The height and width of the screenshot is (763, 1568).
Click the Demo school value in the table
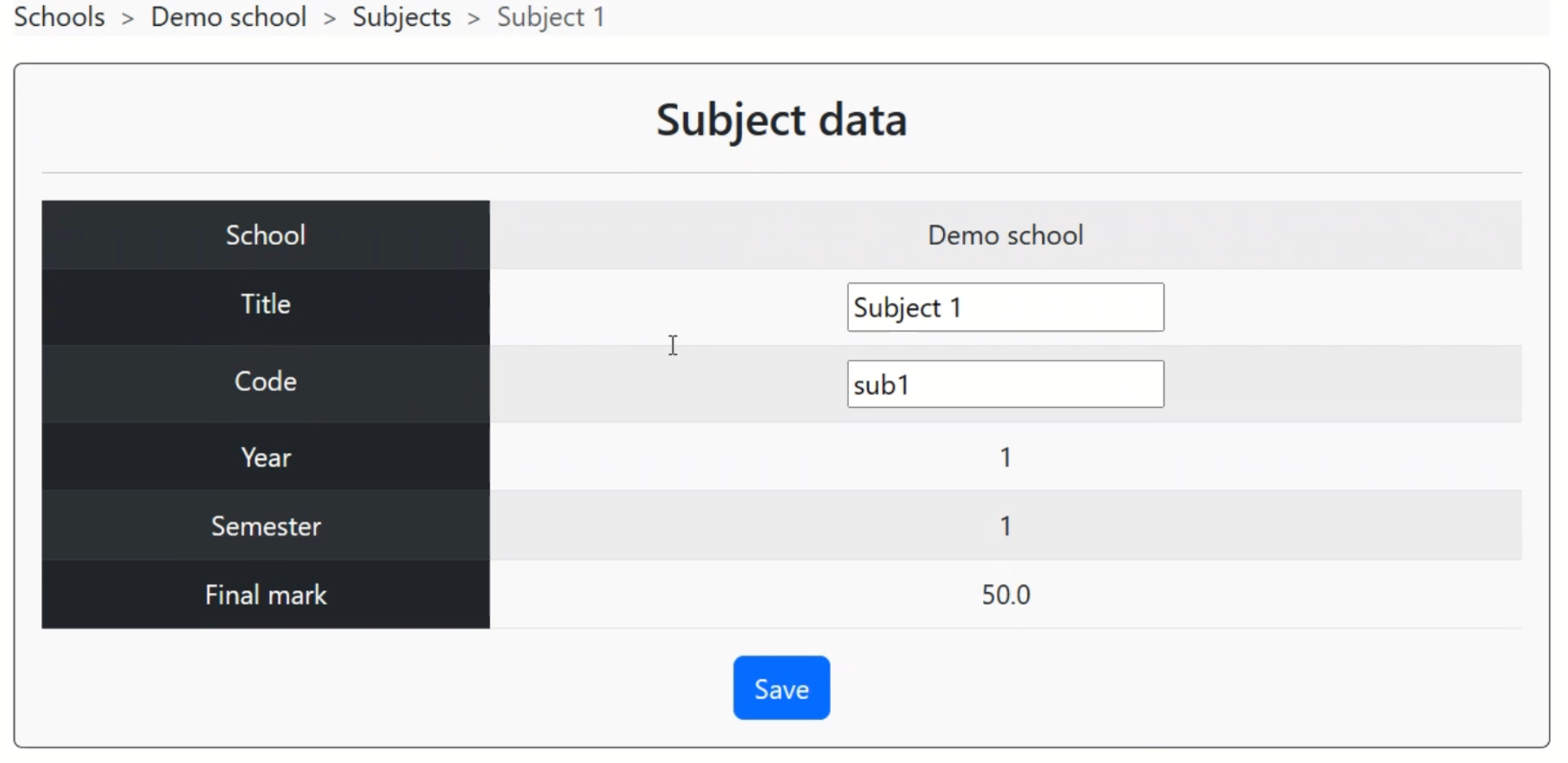tap(1004, 235)
